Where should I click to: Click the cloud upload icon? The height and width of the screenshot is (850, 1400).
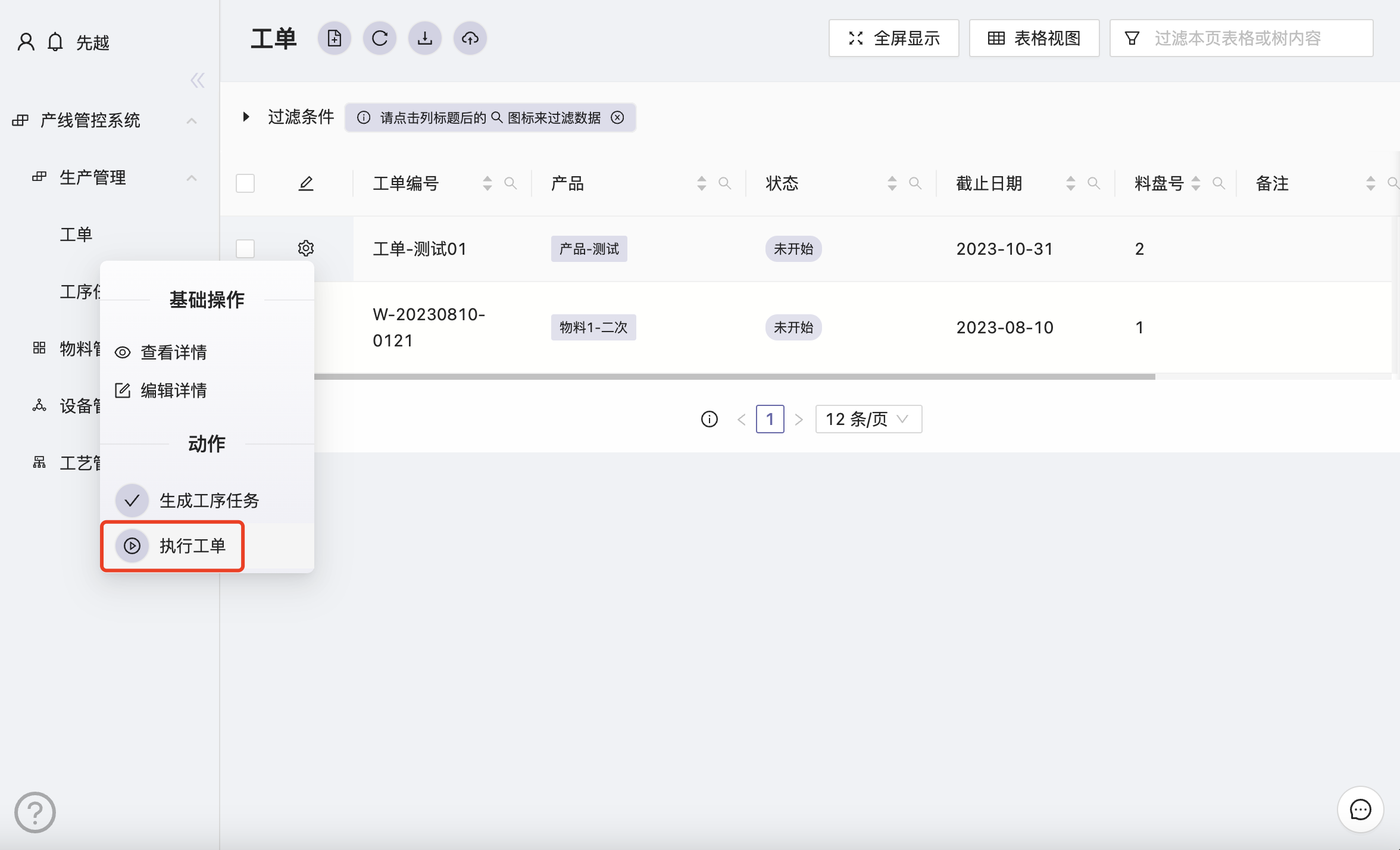click(x=470, y=39)
